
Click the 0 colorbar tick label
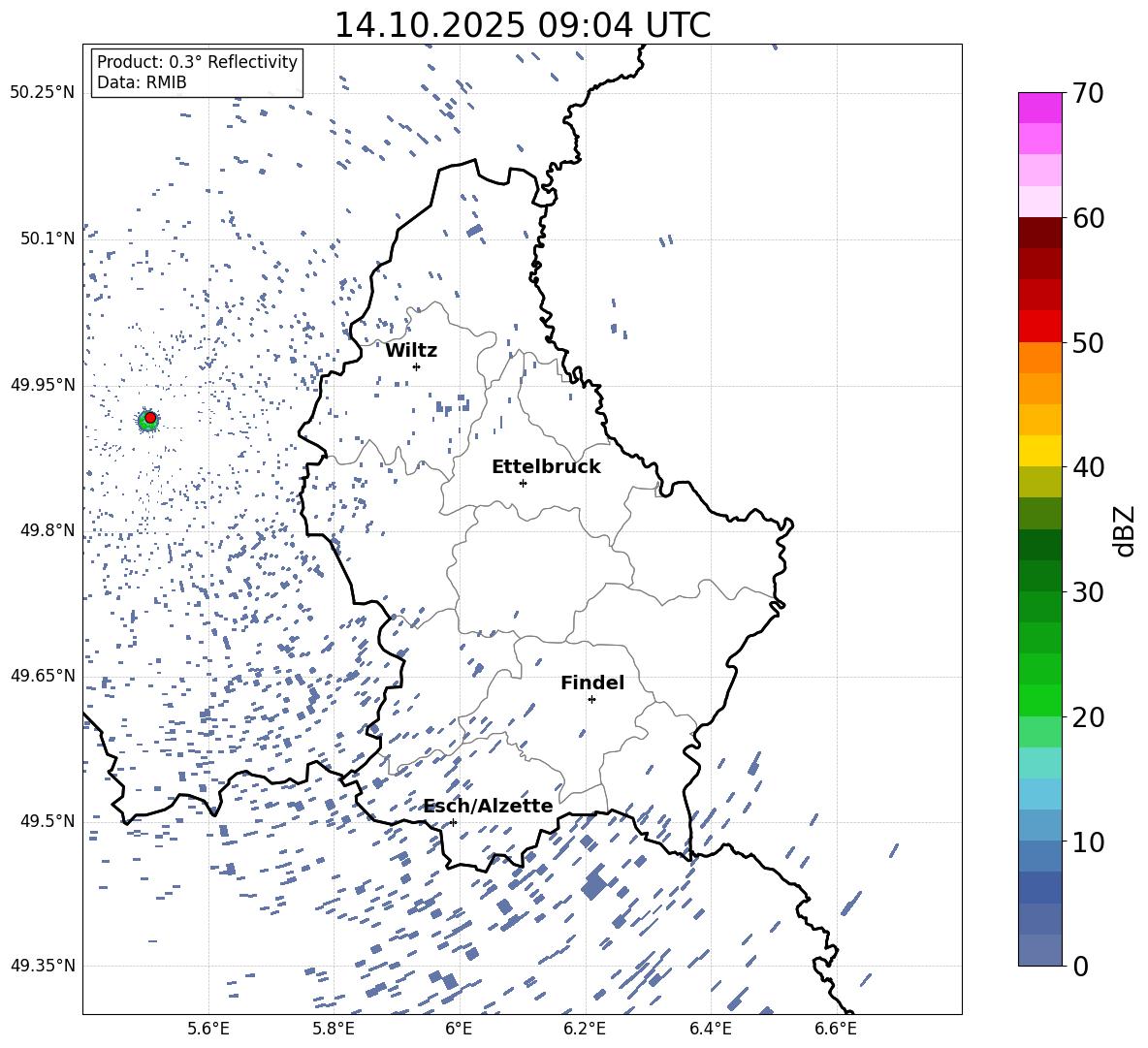(x=1080, y=966)
